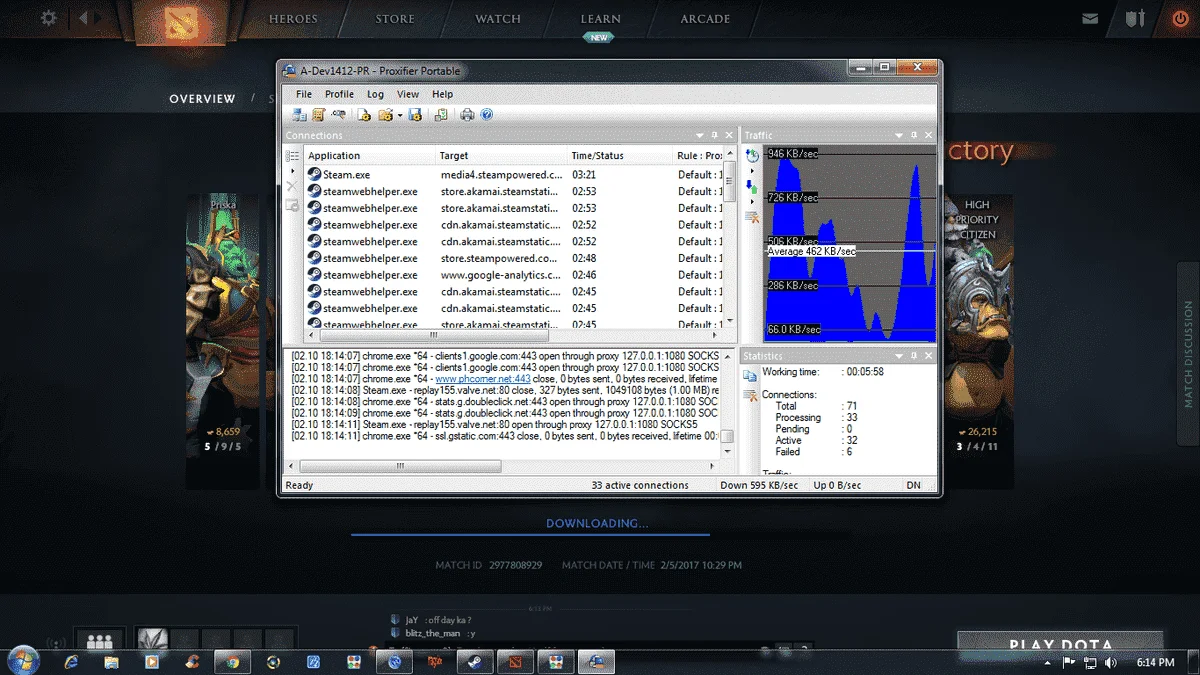This screenshot has height=675, width=1200.
Task: Toggle auto-hide pin on Connections panel
Action: [x=714, y=135]
